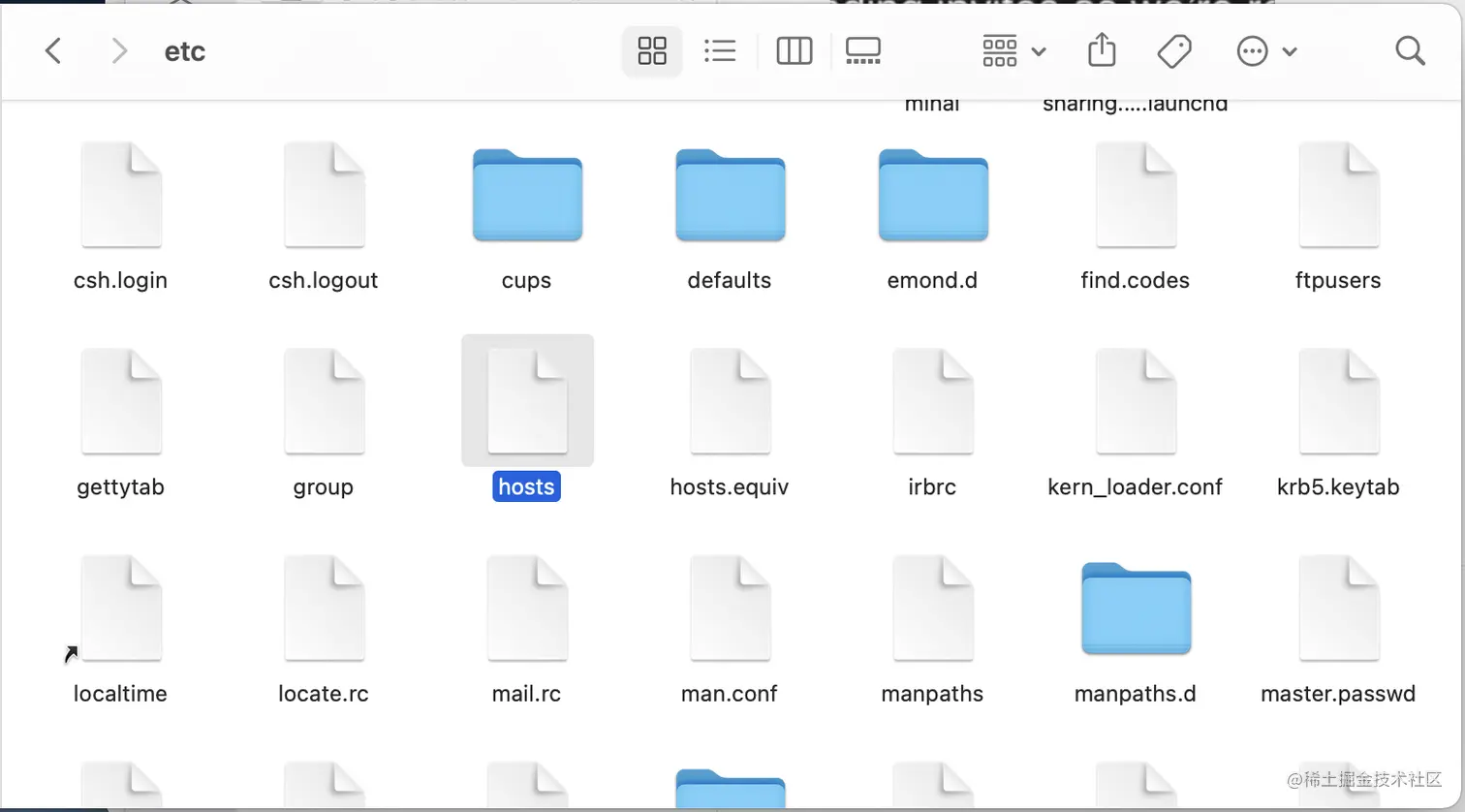
Task: Switch to column view
Action: coord(795,50)
